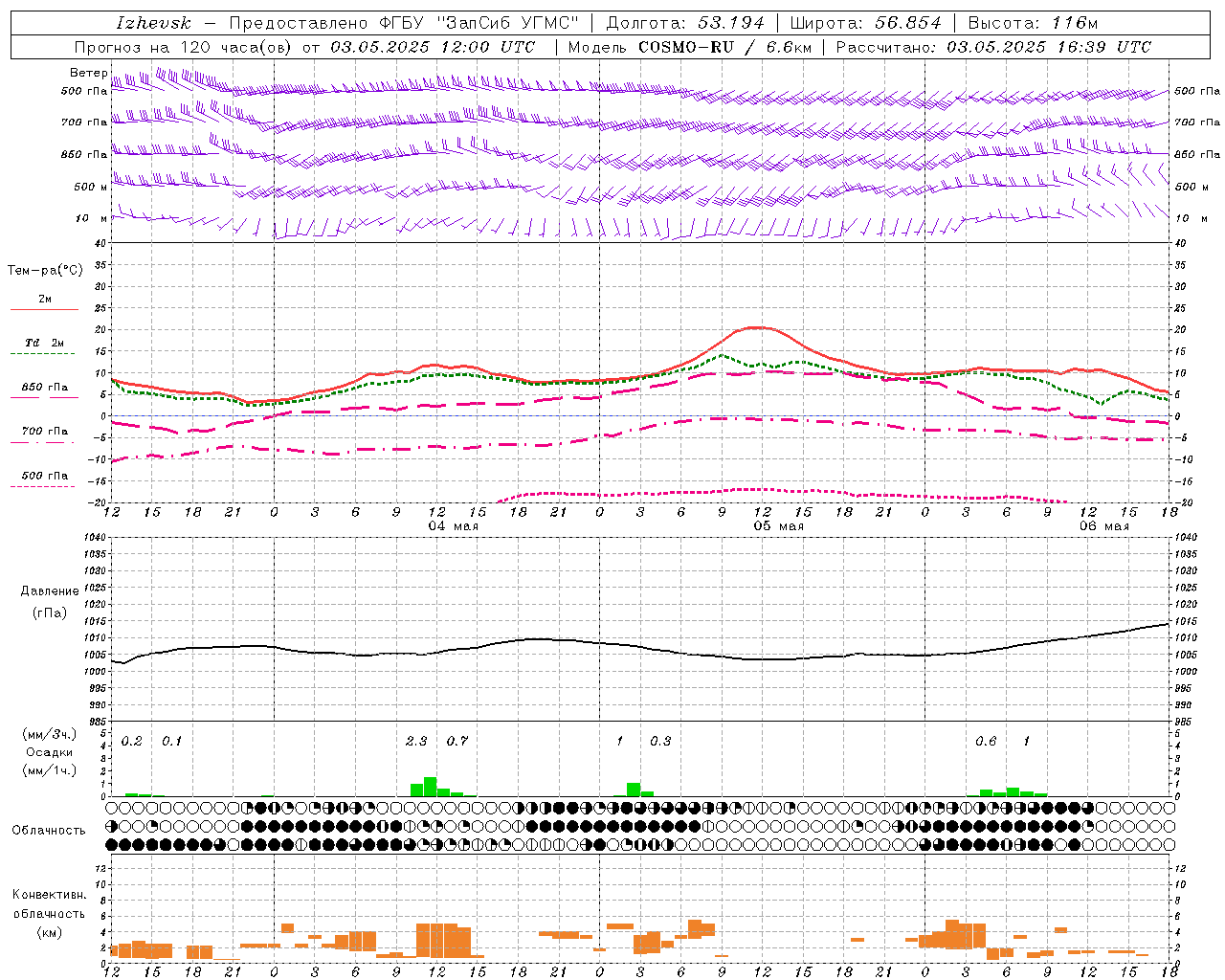Screen dimensions: 1225x980
Task: Click the 2.3 precipitation total value
Action: (416, 741)
